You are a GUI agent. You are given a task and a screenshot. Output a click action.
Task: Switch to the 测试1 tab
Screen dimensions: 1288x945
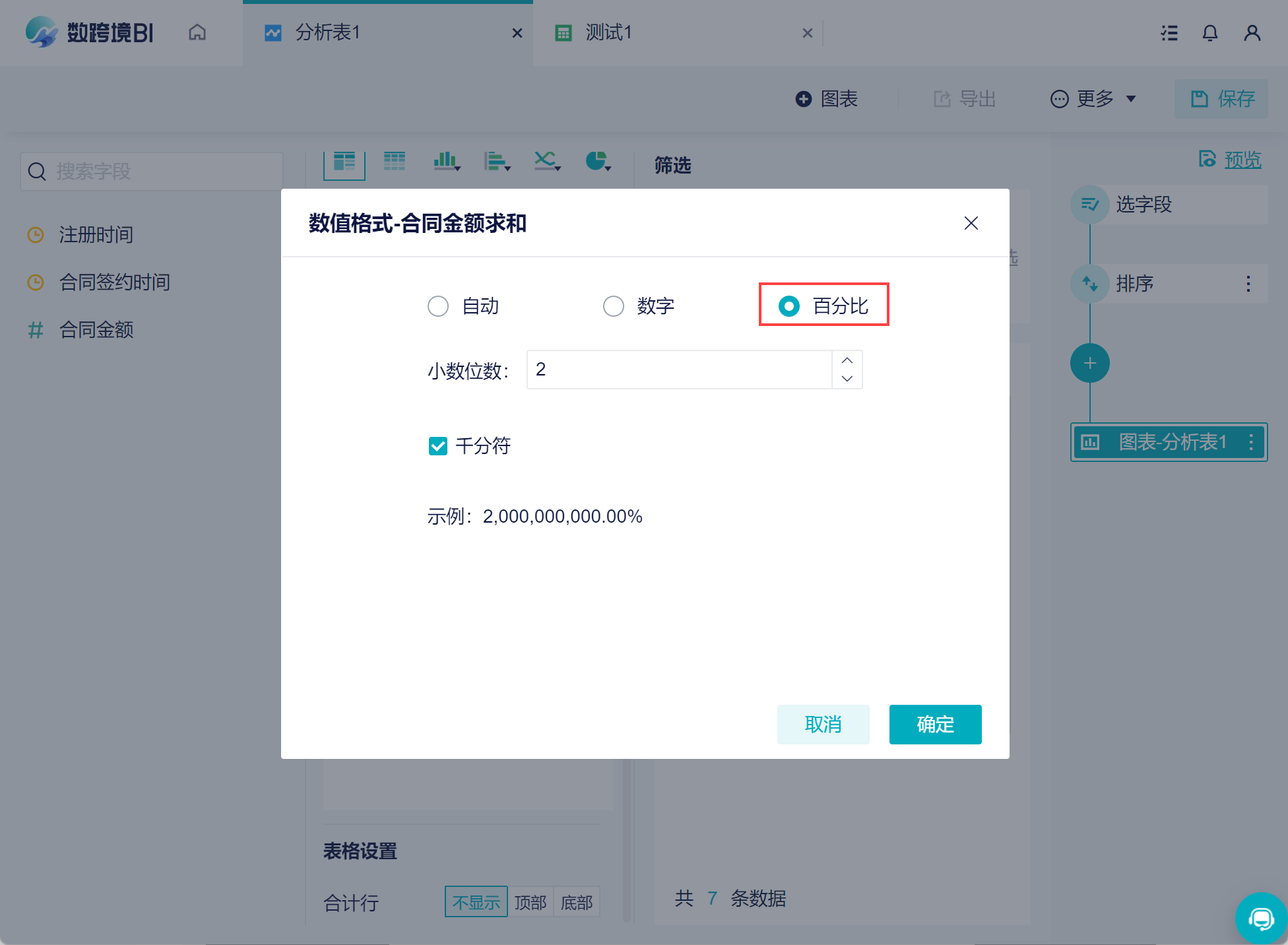[x=608, y=32]
